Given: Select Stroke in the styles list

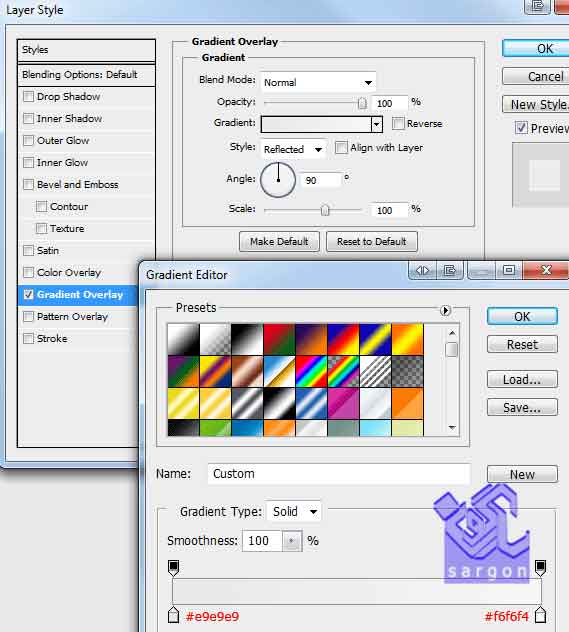Looking at the screenshot, I should [52, 339].
